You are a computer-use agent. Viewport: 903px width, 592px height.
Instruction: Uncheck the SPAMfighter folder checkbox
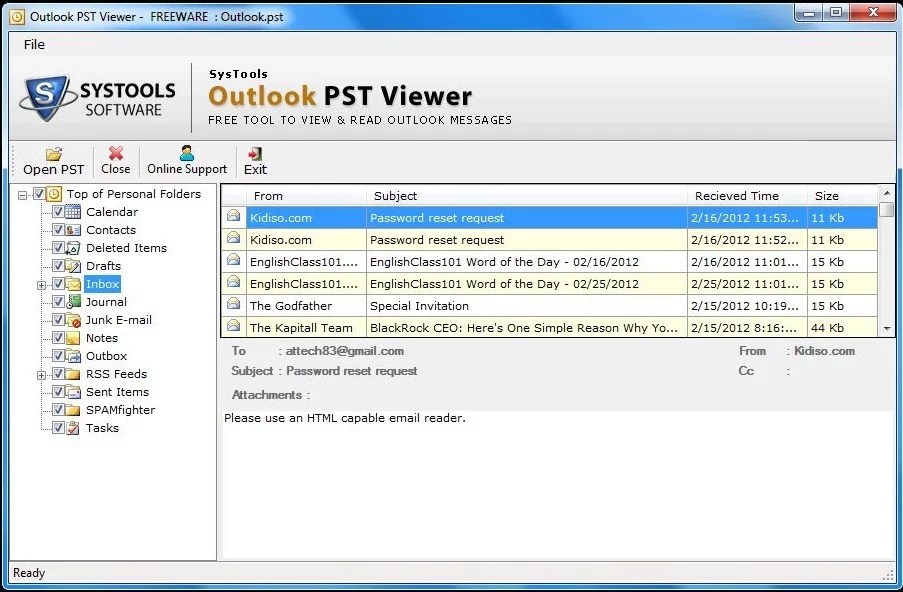[58, 410]
